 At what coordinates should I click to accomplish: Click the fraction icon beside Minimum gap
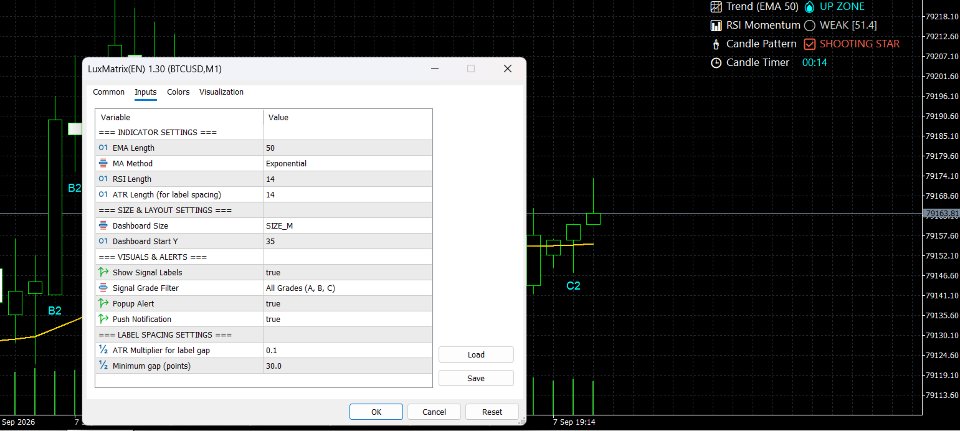(103, 366)
